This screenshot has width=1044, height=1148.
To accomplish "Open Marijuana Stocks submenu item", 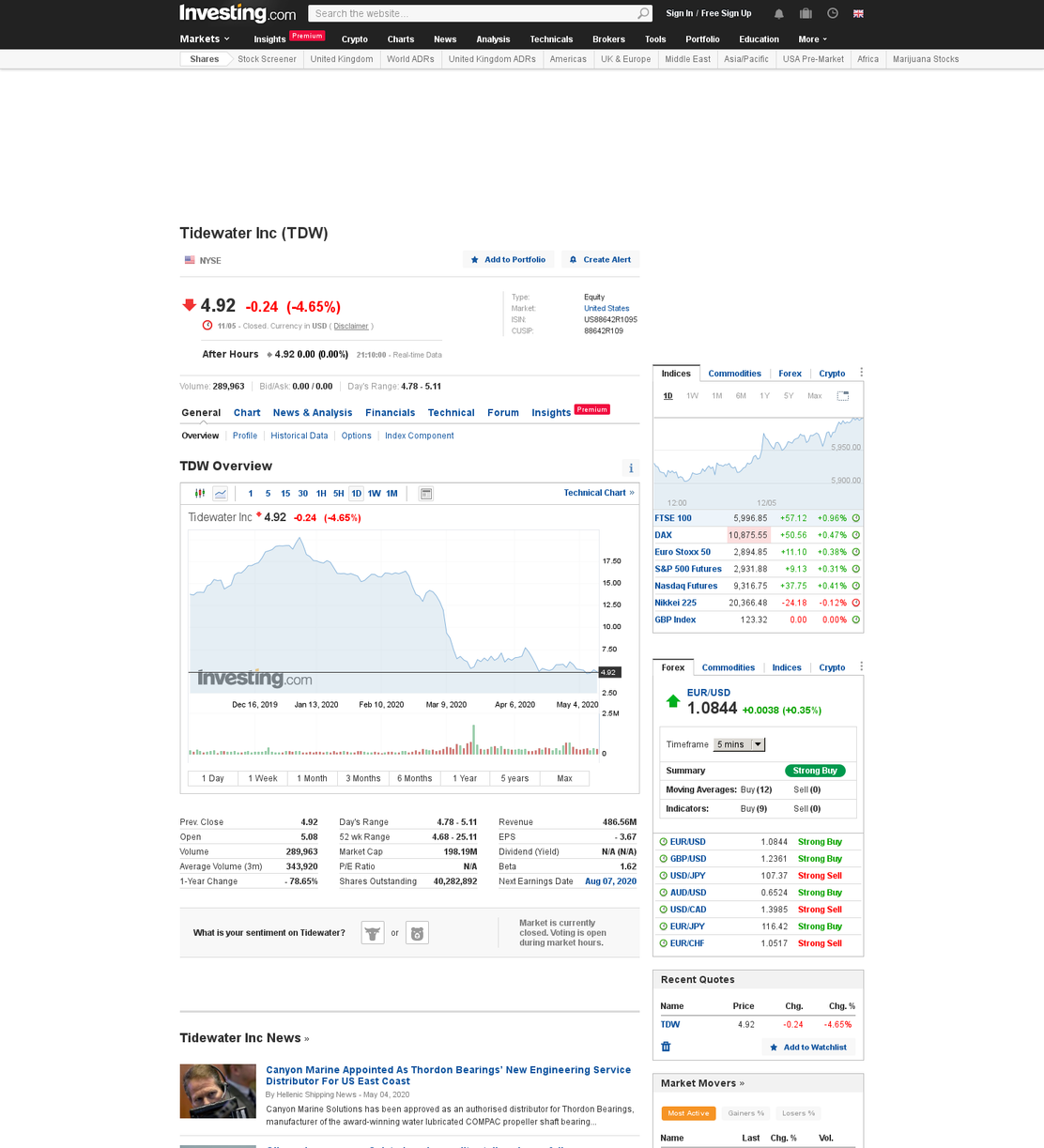I will [x=926, y=59].
